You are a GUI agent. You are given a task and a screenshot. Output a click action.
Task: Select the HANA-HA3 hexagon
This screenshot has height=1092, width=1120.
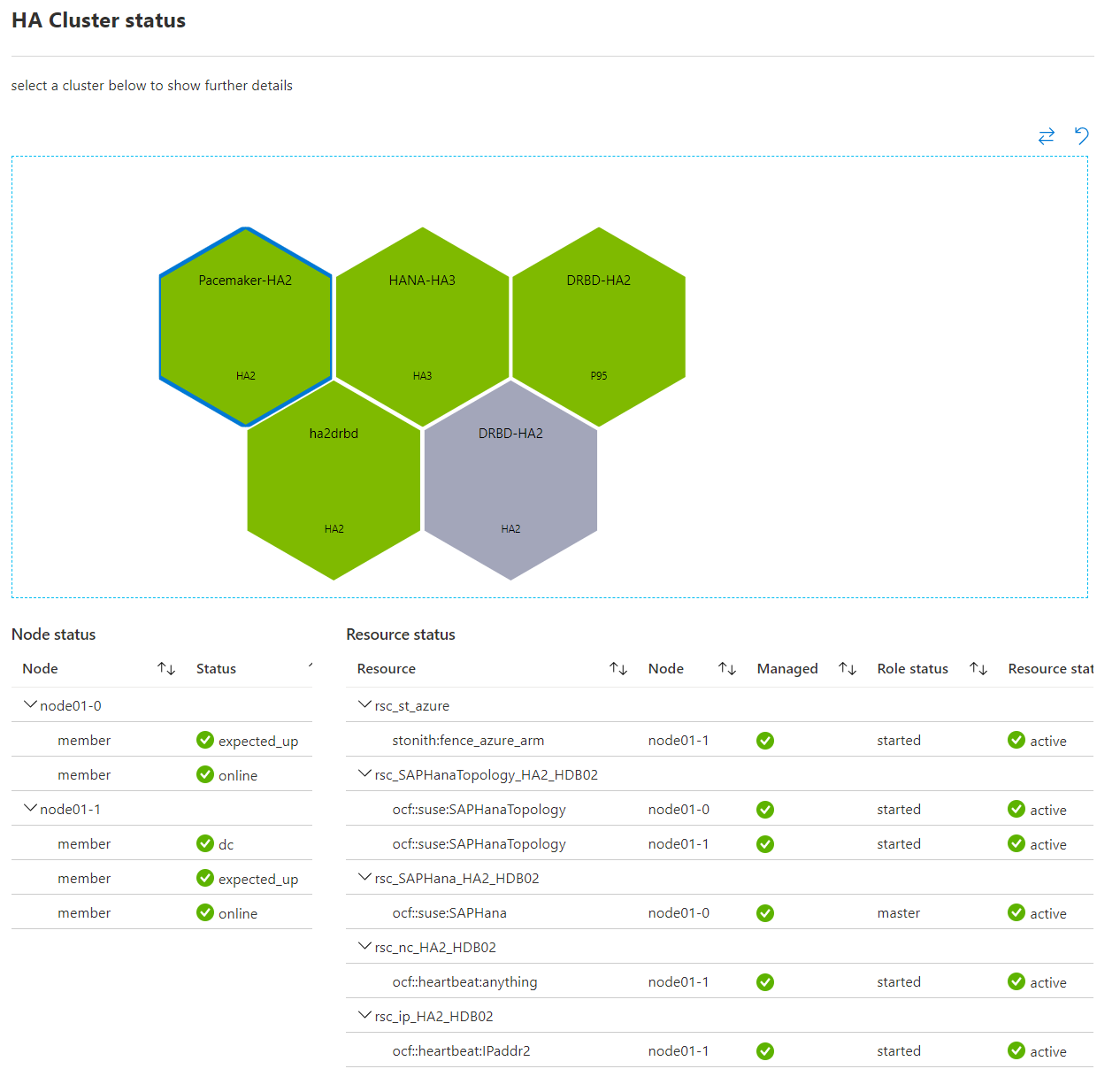click(x=423, y=327)
